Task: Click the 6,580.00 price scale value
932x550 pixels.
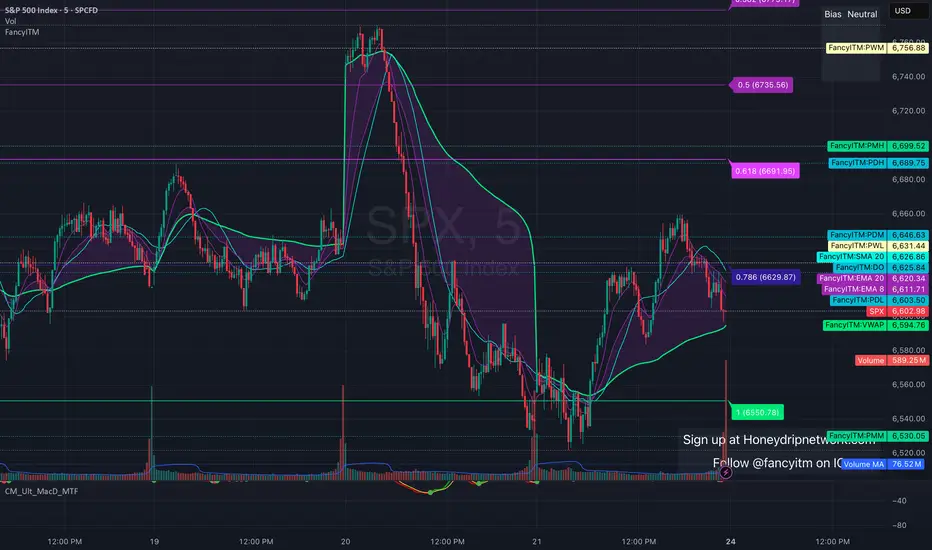Action: tap(908, 350)
